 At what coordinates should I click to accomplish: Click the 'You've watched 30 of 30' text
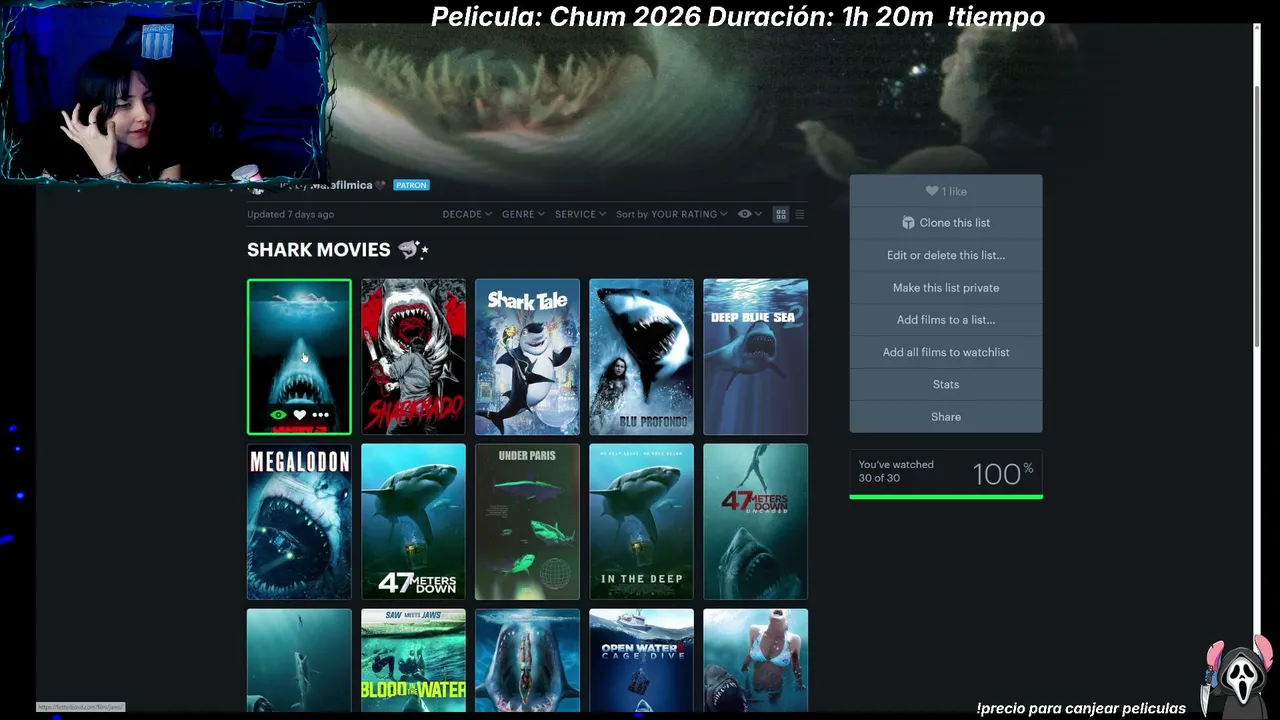[896, 471]
